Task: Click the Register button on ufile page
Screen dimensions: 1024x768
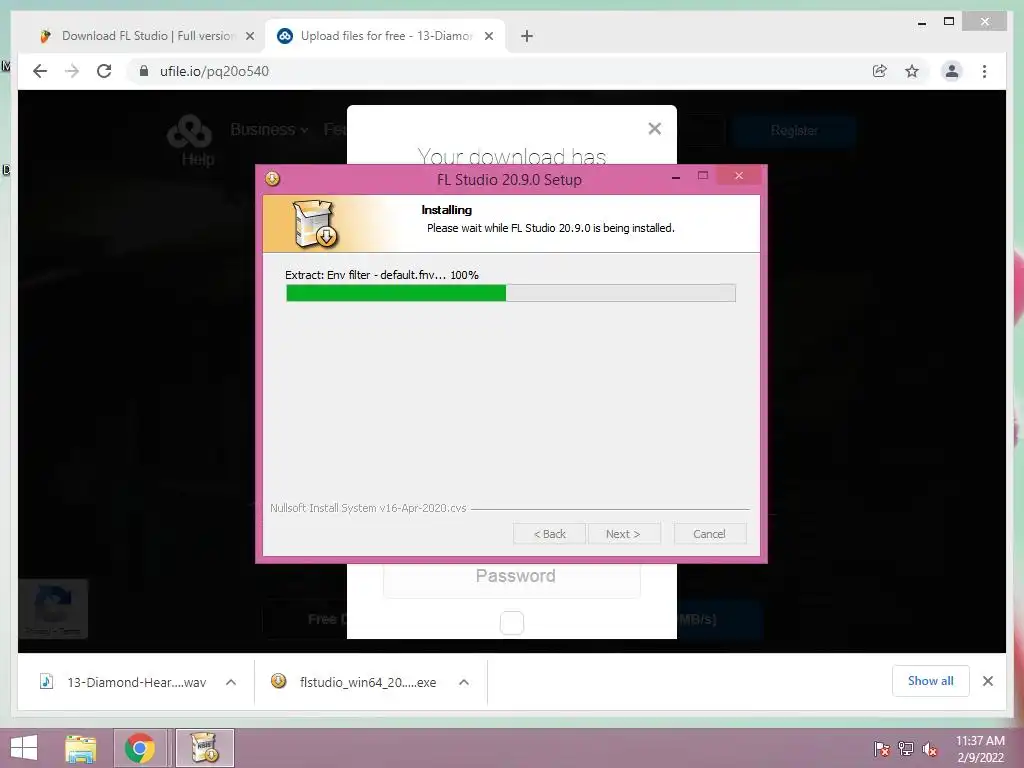Action: click(794, 131)
